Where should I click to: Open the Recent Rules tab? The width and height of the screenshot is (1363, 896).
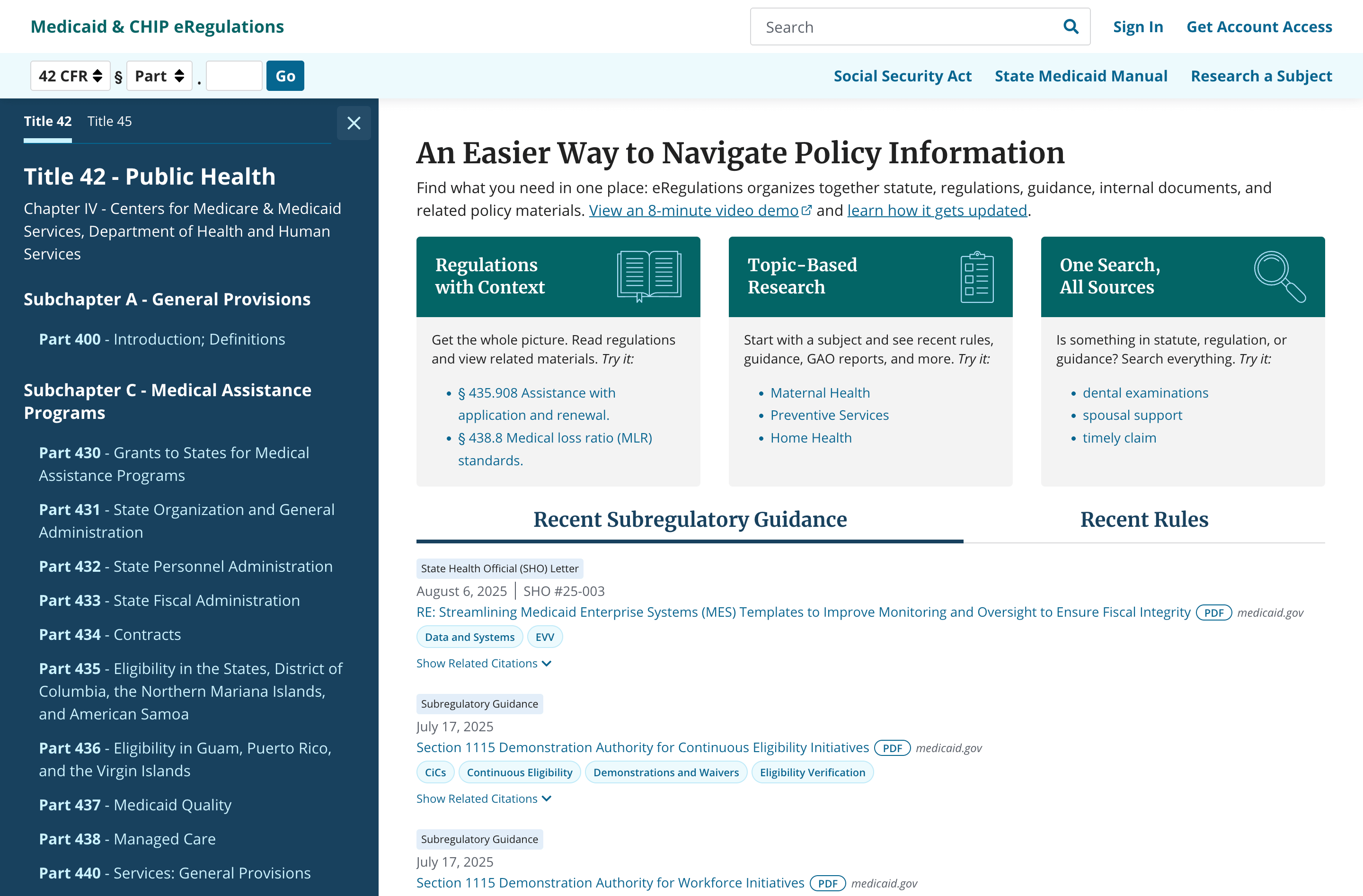[1144, 519]
